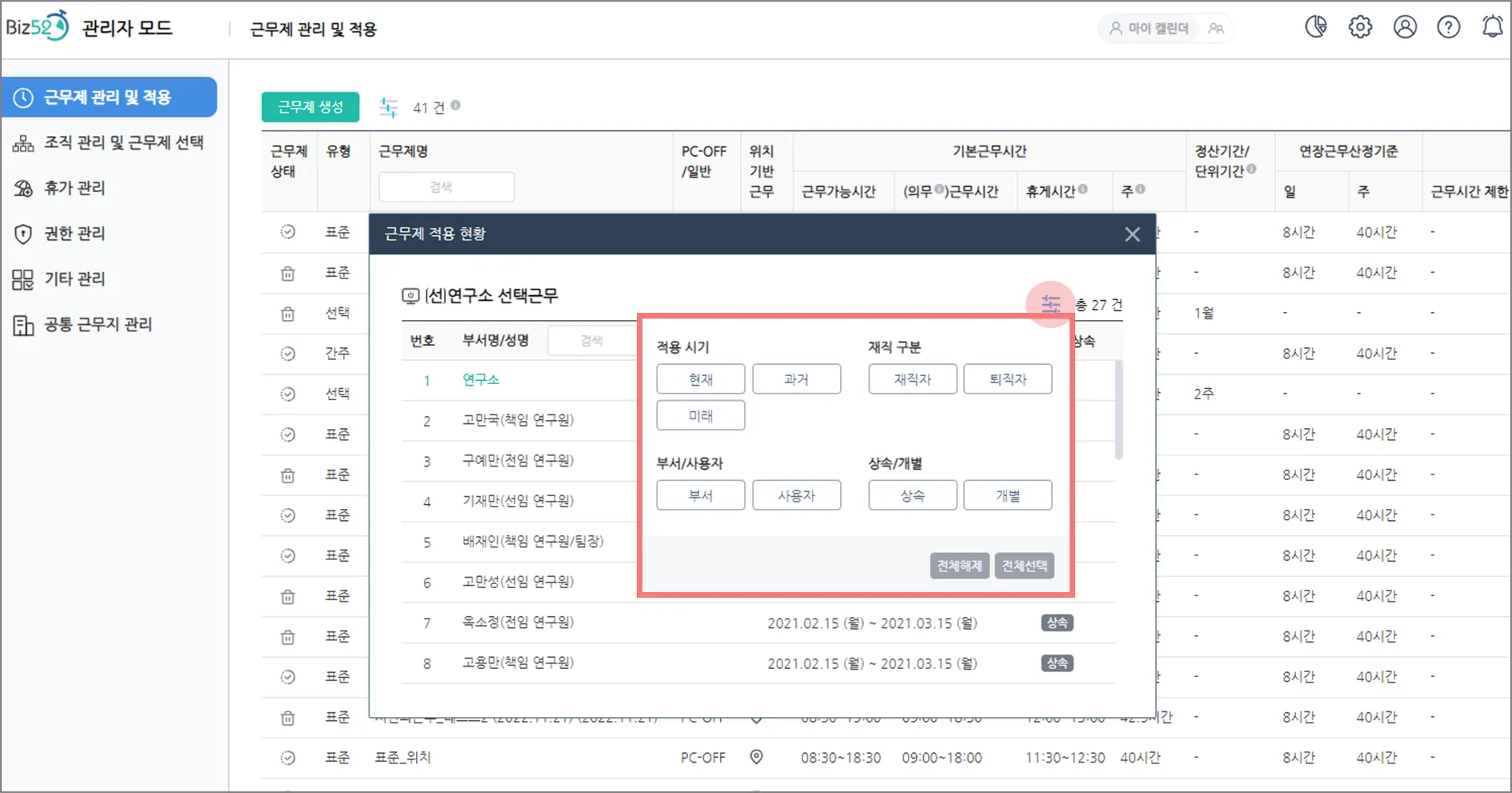Toggle the 상속 option under 상속/개별
1512x793 pixels.
pos(913,495)
